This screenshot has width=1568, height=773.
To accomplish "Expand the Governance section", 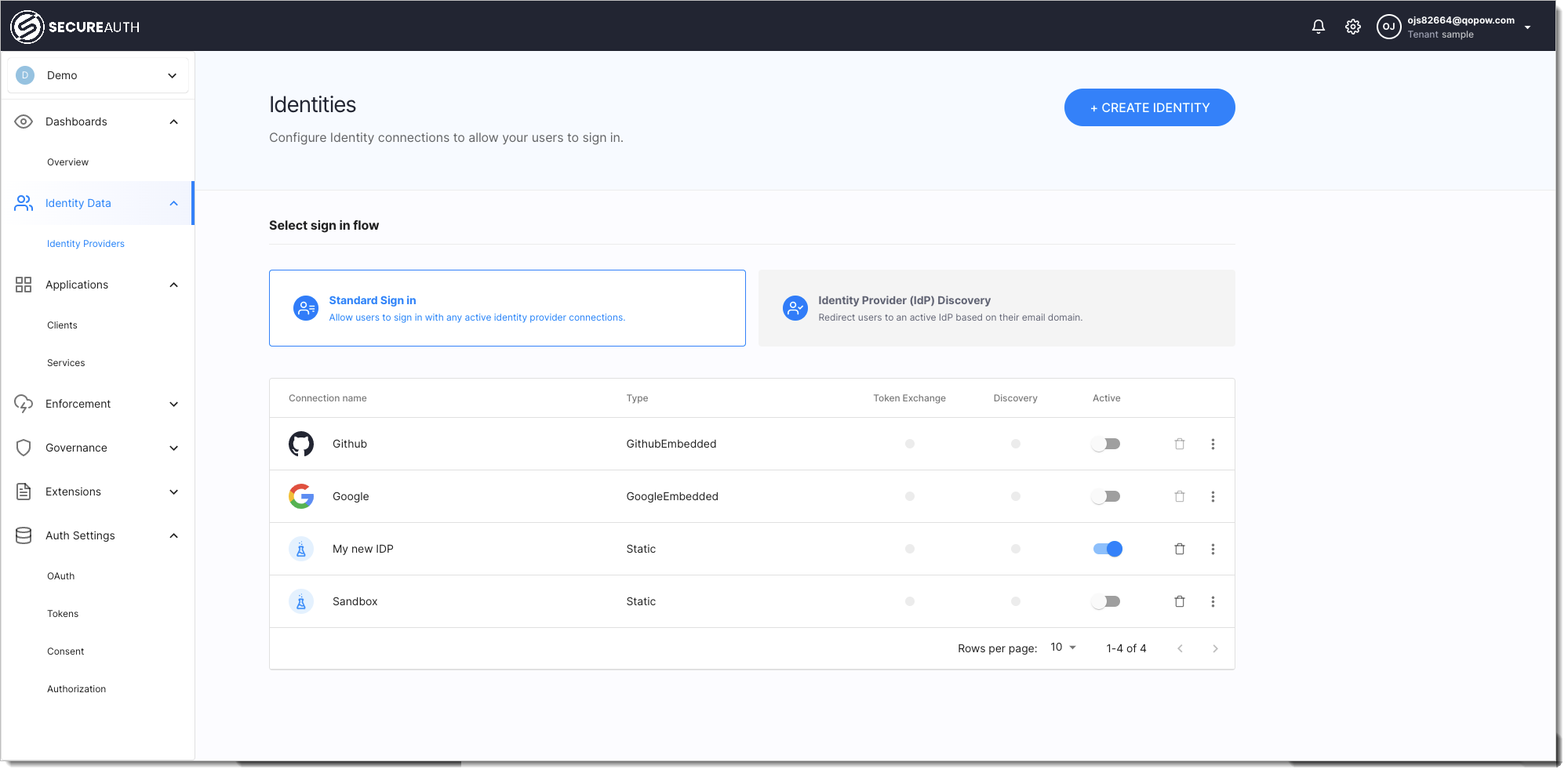I will [174, 448].
